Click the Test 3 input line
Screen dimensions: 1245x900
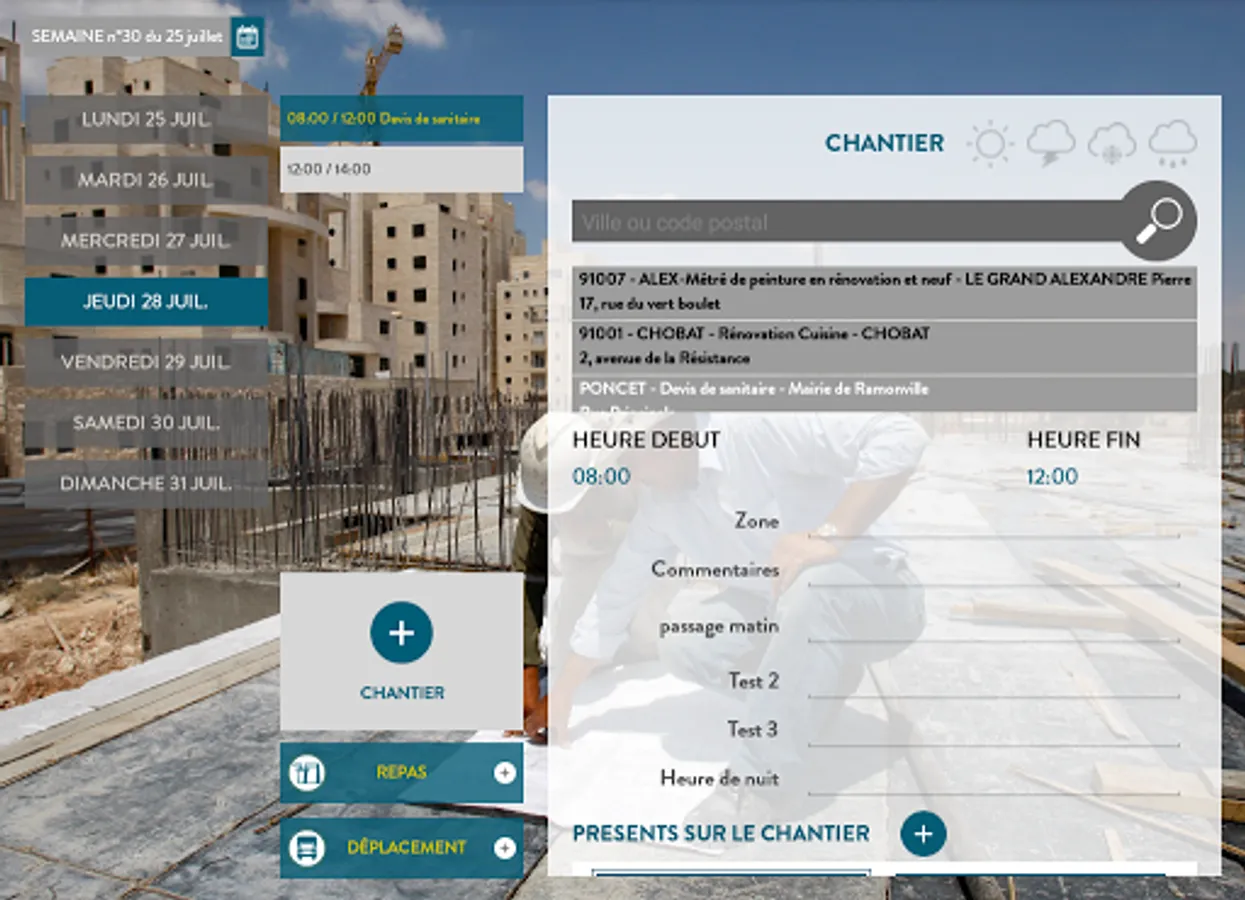coord(993,732)
